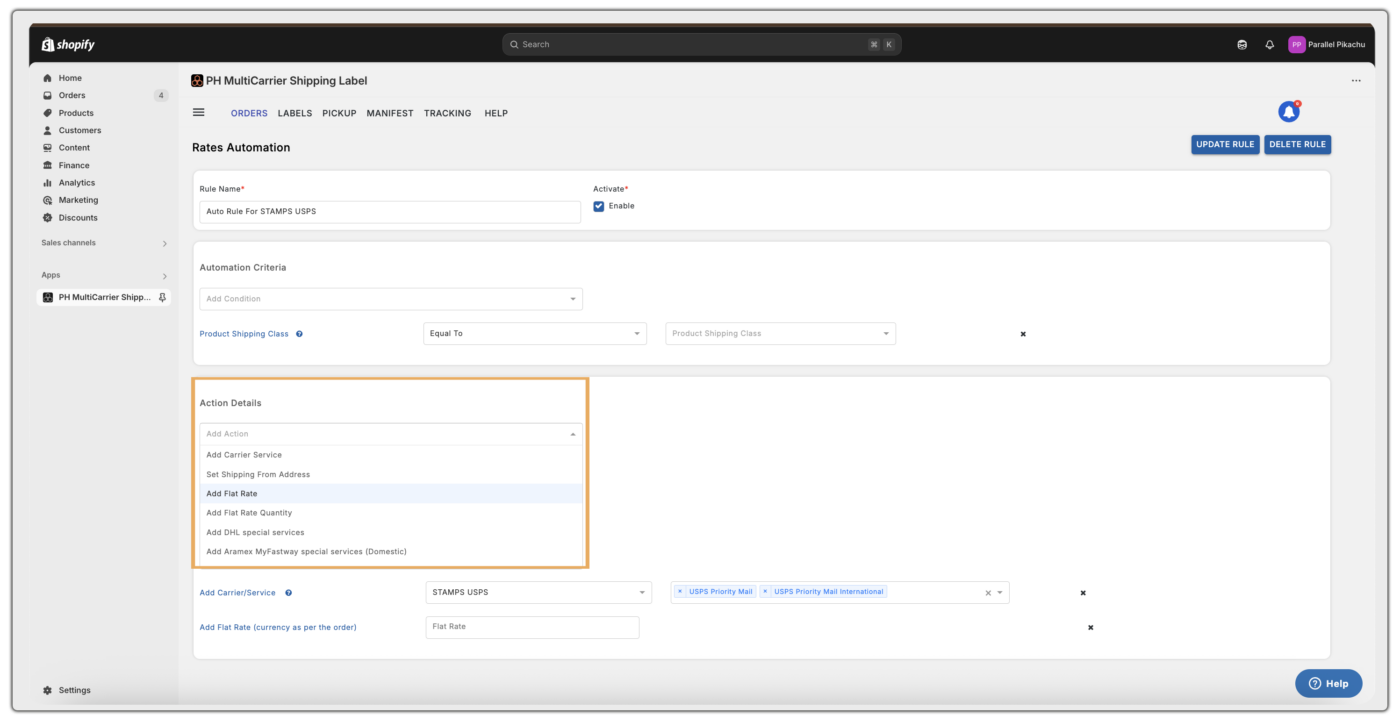Remove USPS Priority Mail International tag
1400x722 pixels.
(x=766, y=592)
